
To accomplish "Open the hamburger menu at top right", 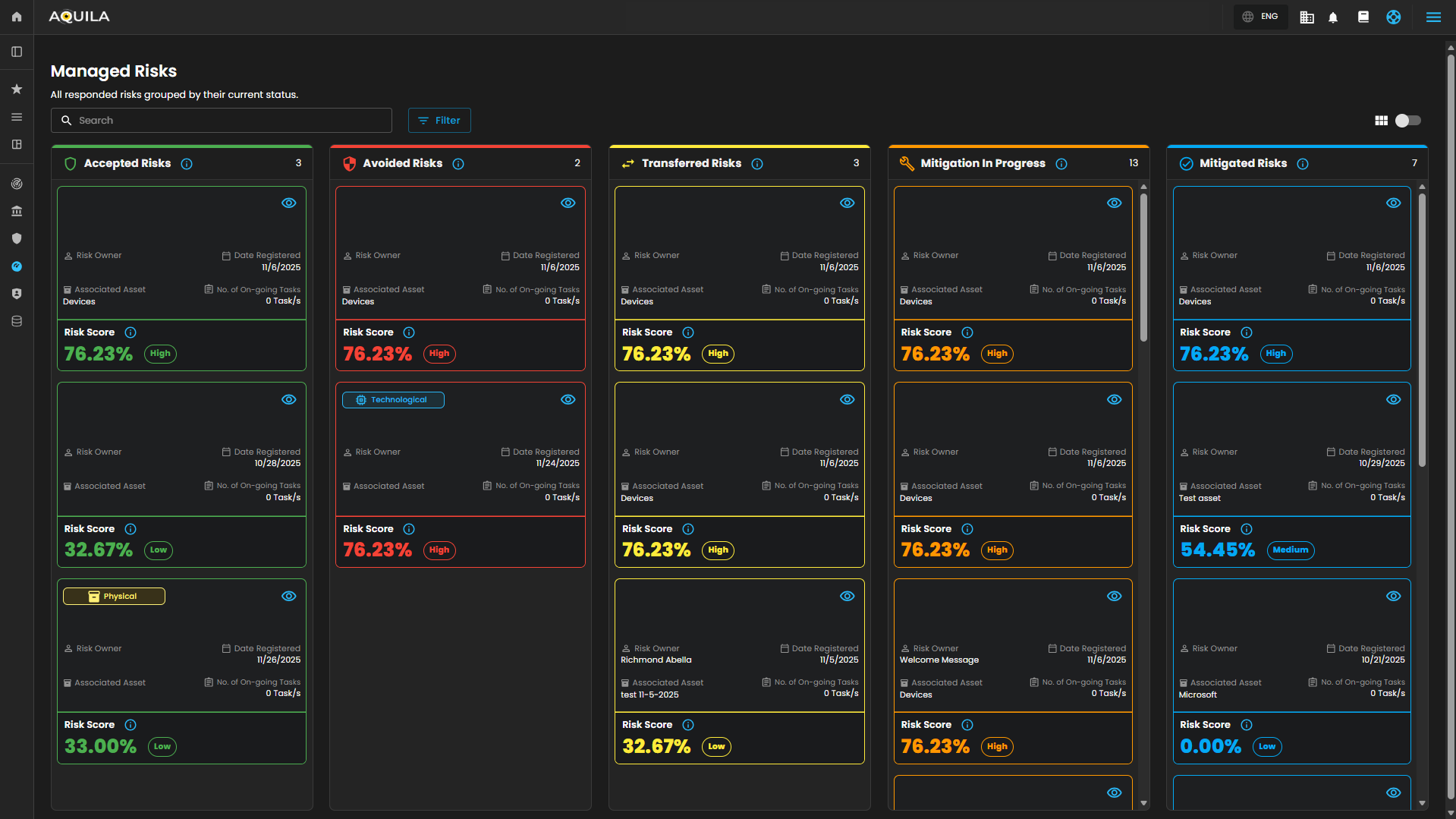I will coord(1433,17).
